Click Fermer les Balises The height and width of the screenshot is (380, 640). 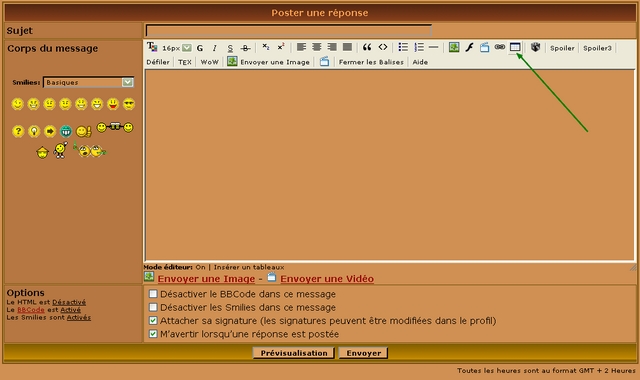tap(371, 62)
